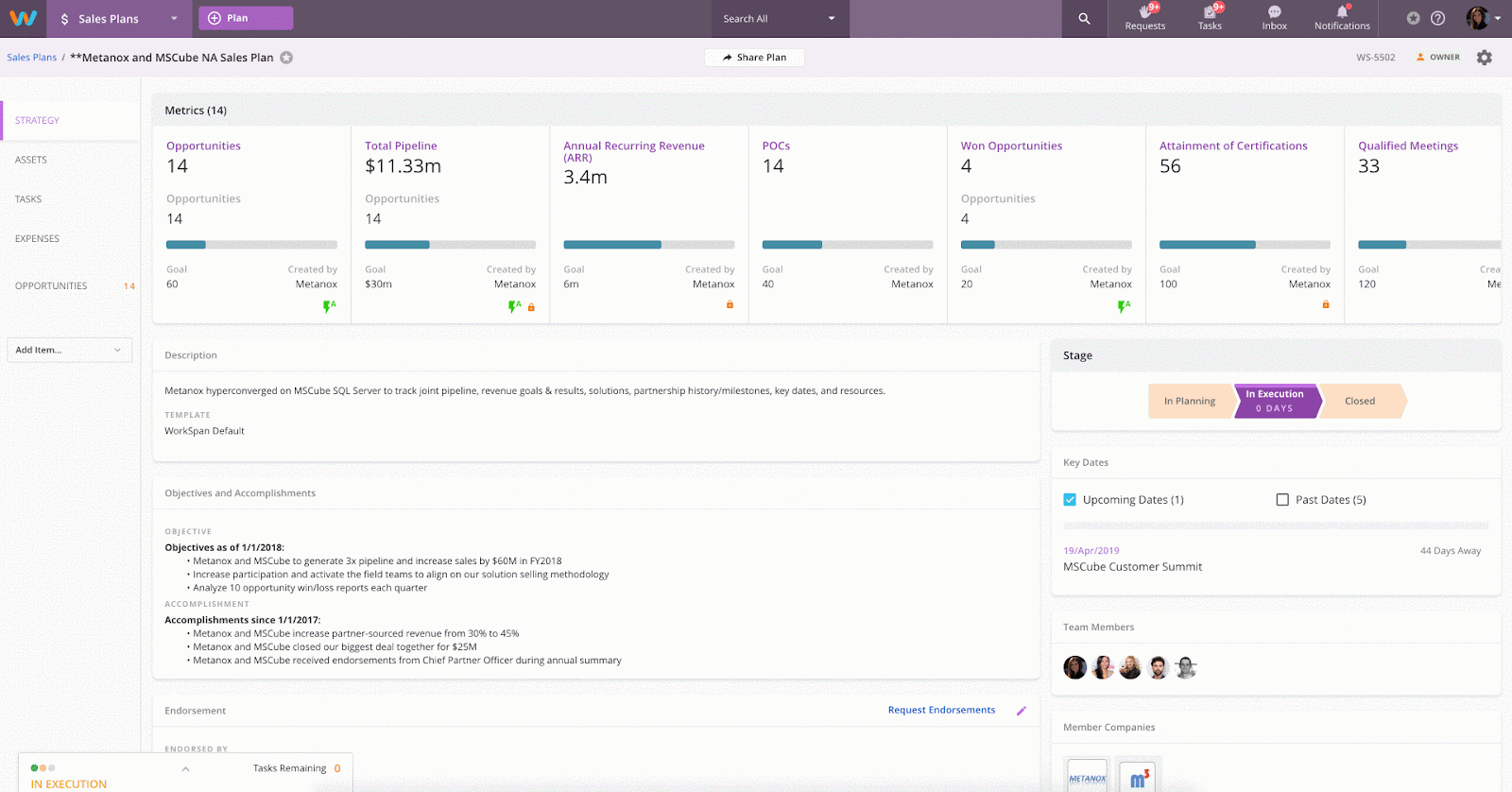Click the Total Pipeline progress bar

(x=450, y=245)
